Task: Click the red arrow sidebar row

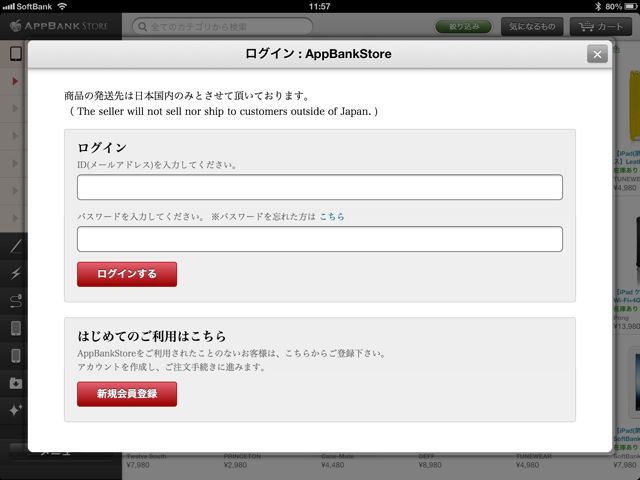Action: pyautogui.click(x=15, y=81)
